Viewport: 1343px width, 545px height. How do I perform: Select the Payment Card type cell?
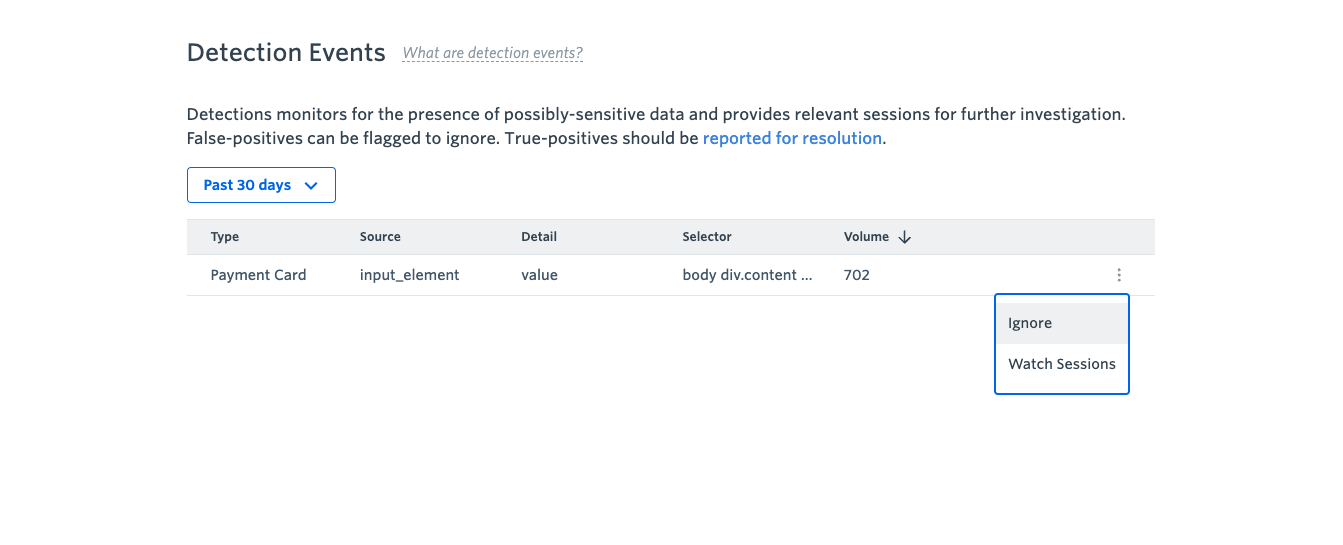pos(258,275)
